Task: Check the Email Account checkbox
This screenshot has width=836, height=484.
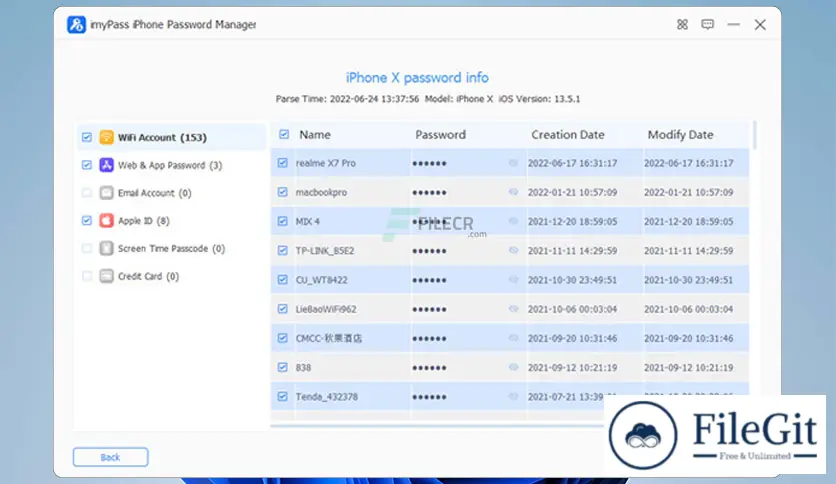Action: tap(87, 192)
